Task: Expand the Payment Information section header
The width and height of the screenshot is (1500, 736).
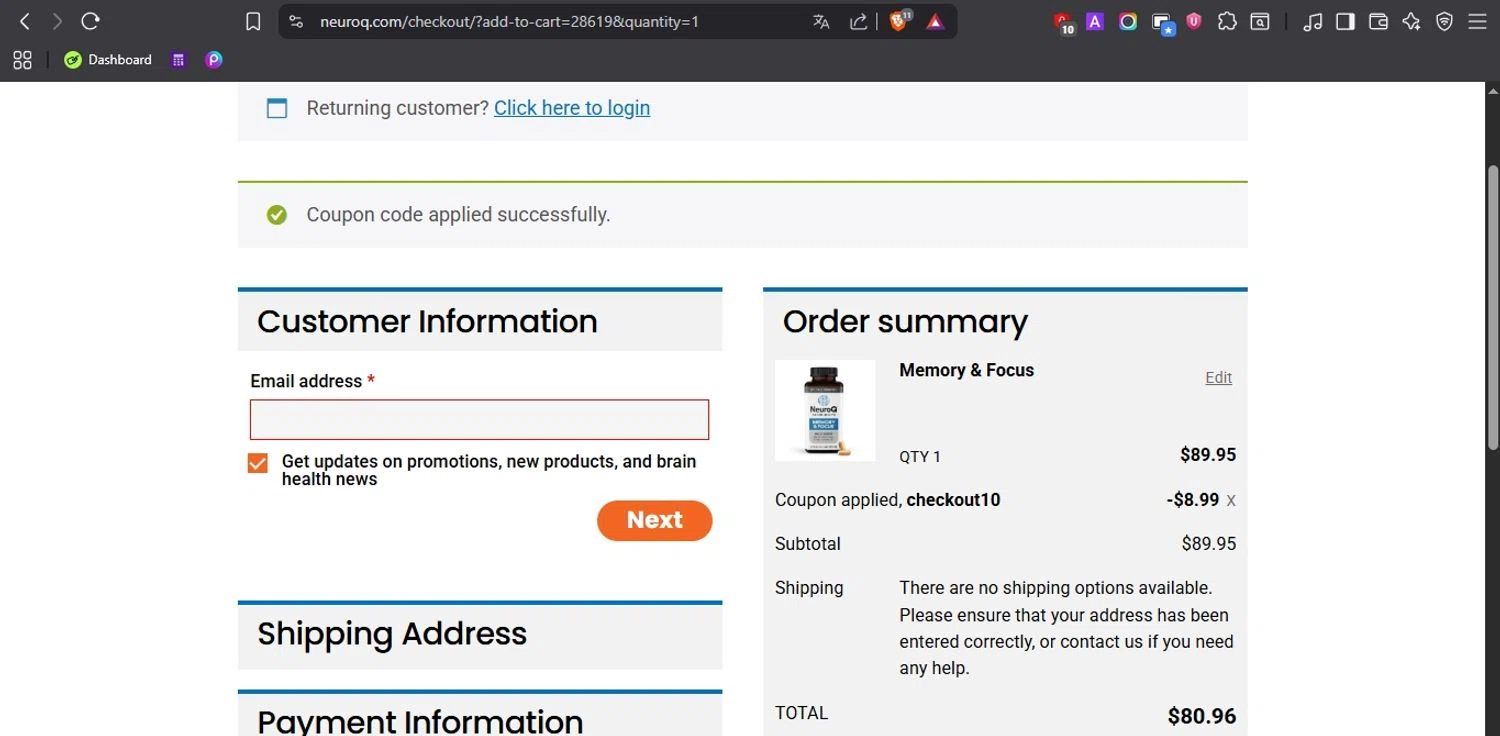Action: pyautogui.click(x=480, y=715)
